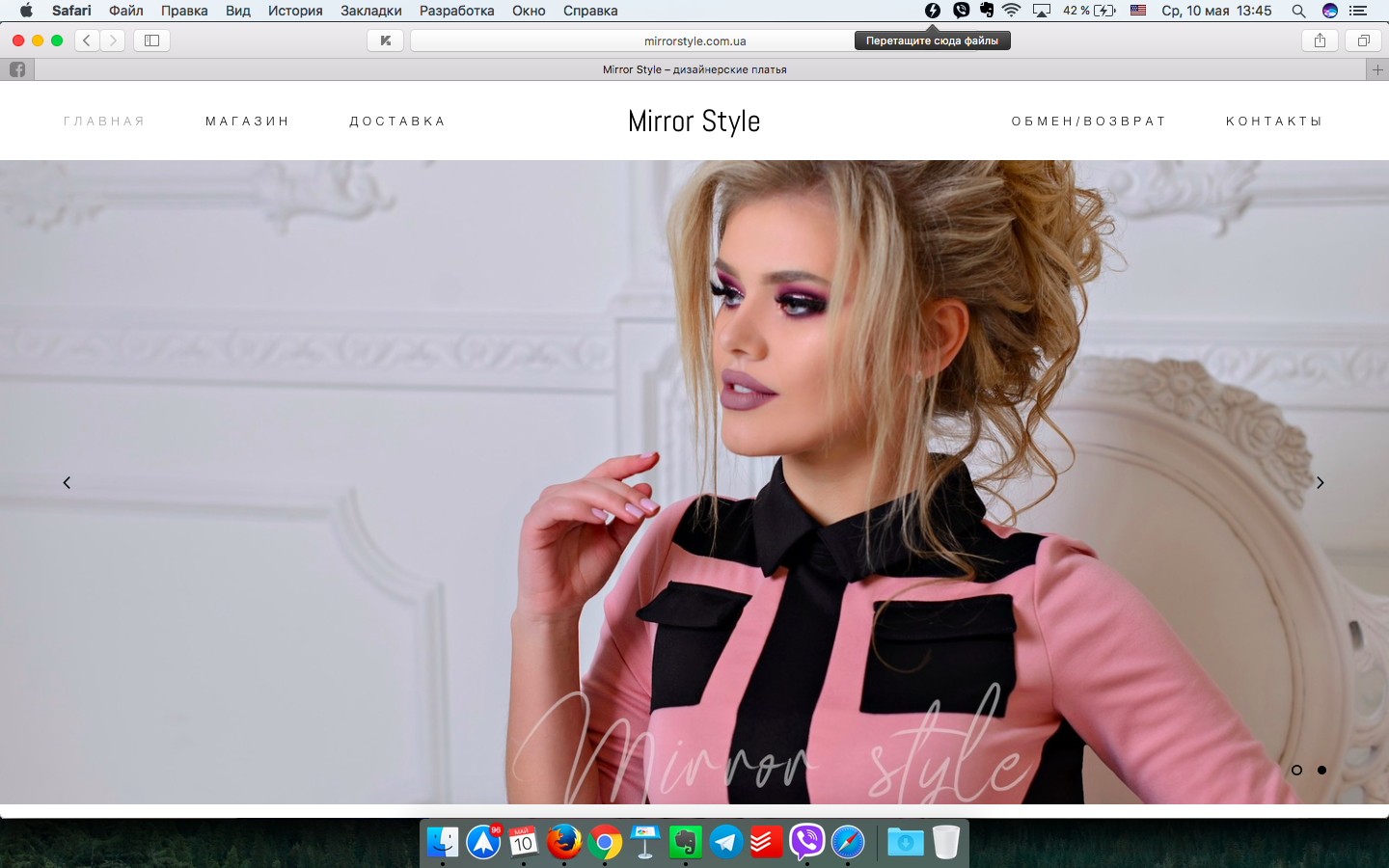The image size is (1389, 868).
Task: Click the mirrorstyle.com.ua address bar
Action: point(694,41)
